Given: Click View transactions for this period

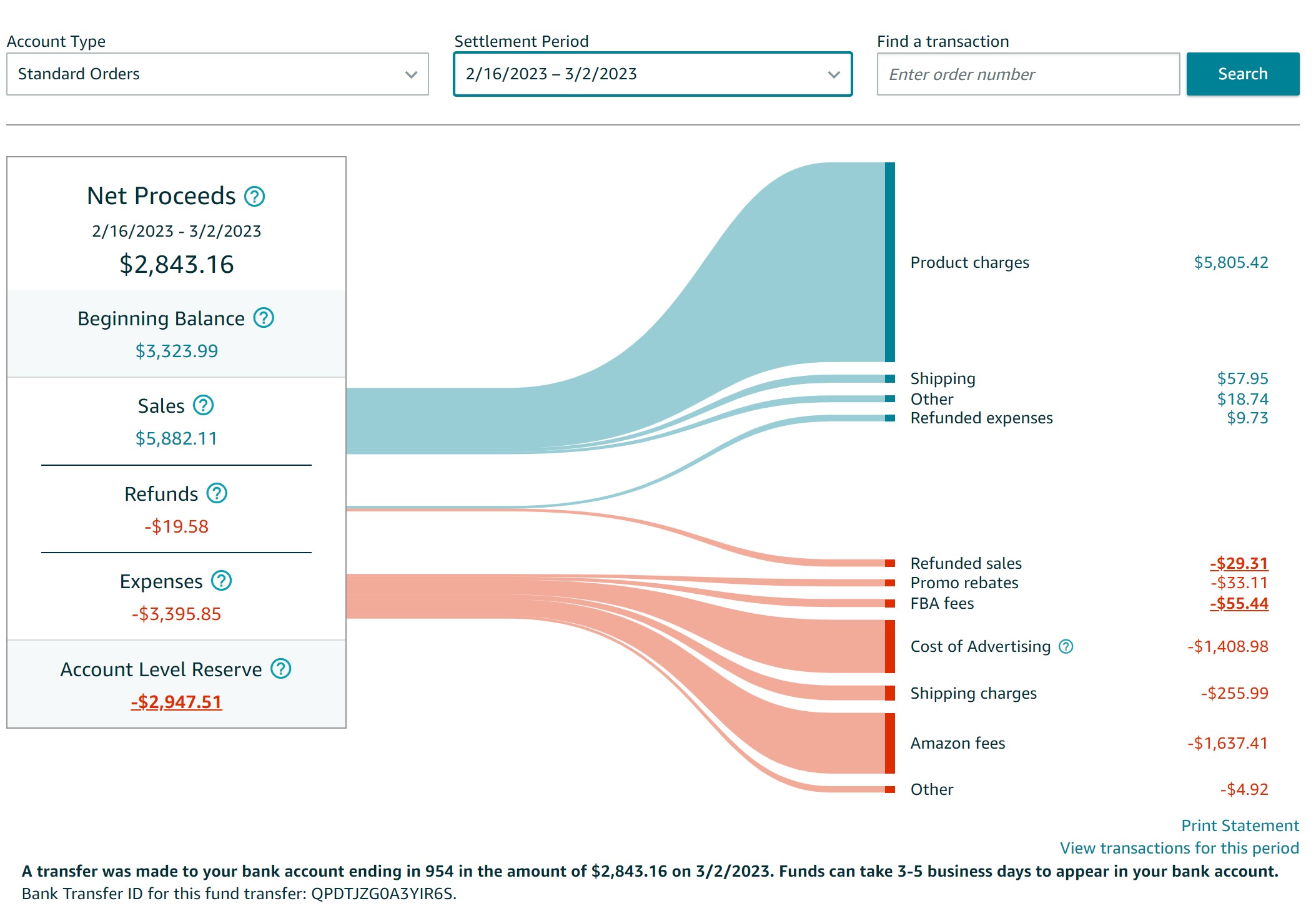Looking at the screenshot, I should pos(1179,848).
